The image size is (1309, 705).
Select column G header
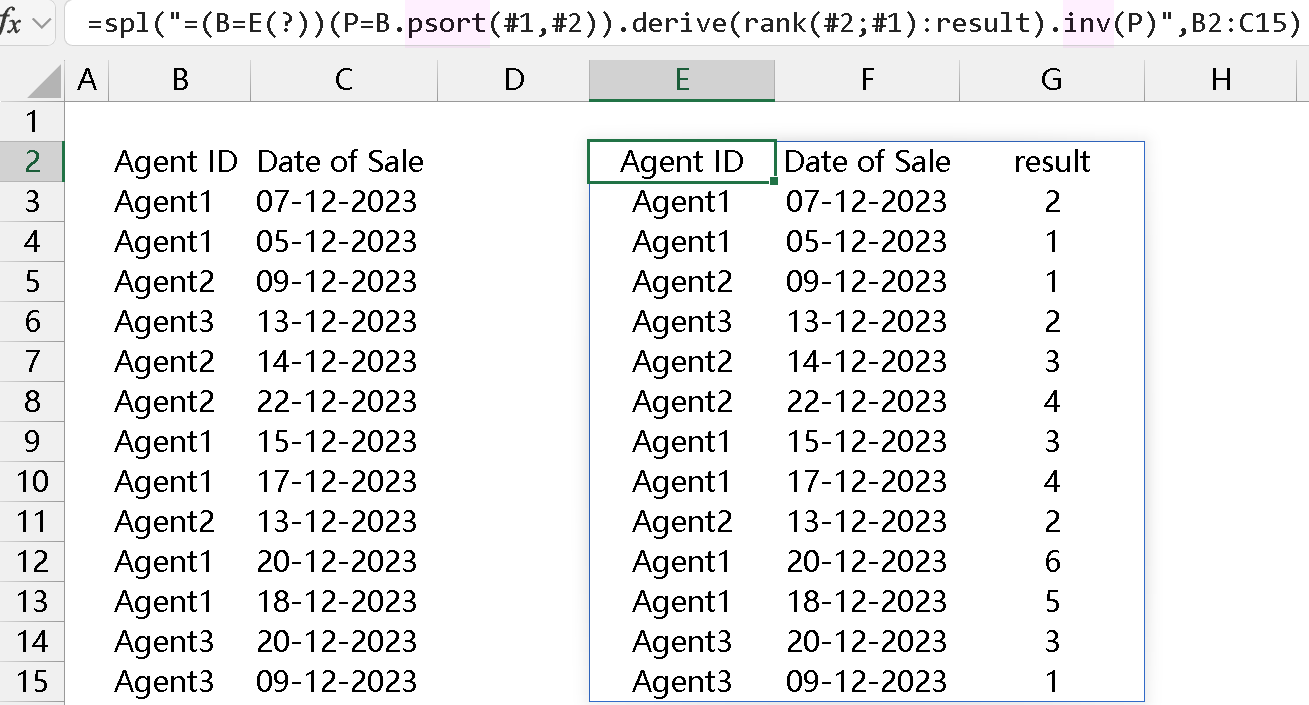click(1051, 80)
